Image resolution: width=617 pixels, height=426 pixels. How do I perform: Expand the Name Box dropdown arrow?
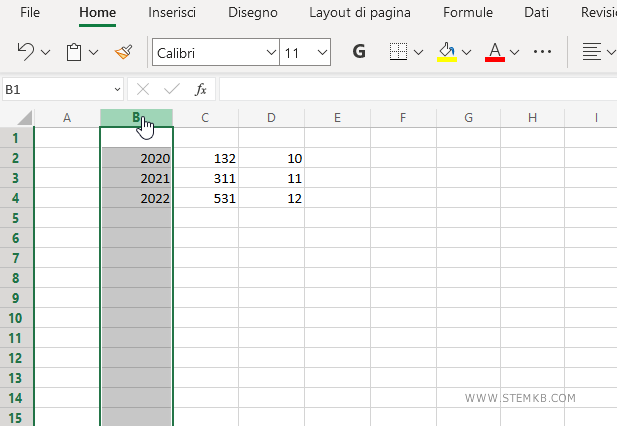pos(116,89)
